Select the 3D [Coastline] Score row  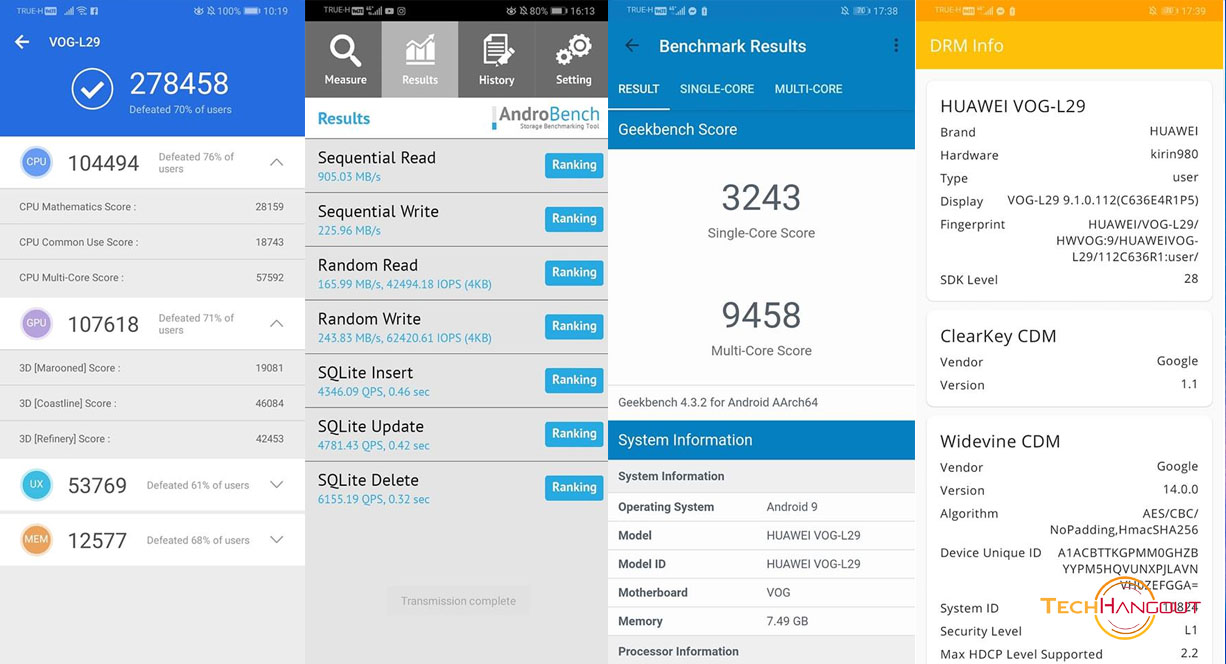pyautogui.click(x=152, y=403)
